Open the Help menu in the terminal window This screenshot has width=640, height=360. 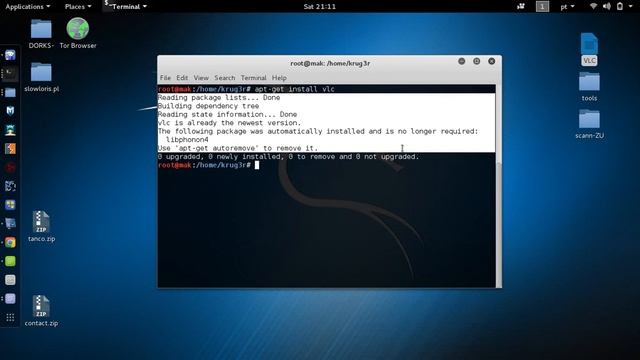point(279,78)
